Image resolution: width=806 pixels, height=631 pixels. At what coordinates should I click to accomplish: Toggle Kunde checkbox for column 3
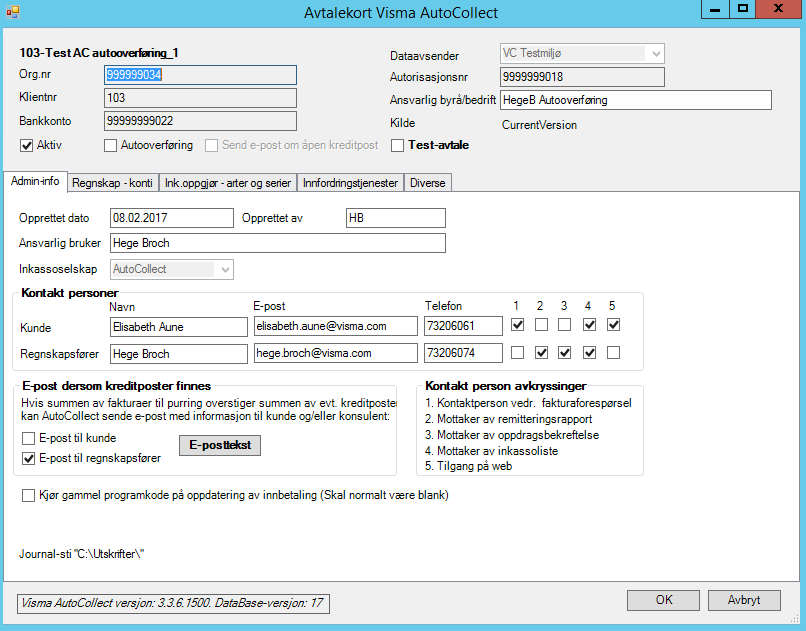click(564, 325)
